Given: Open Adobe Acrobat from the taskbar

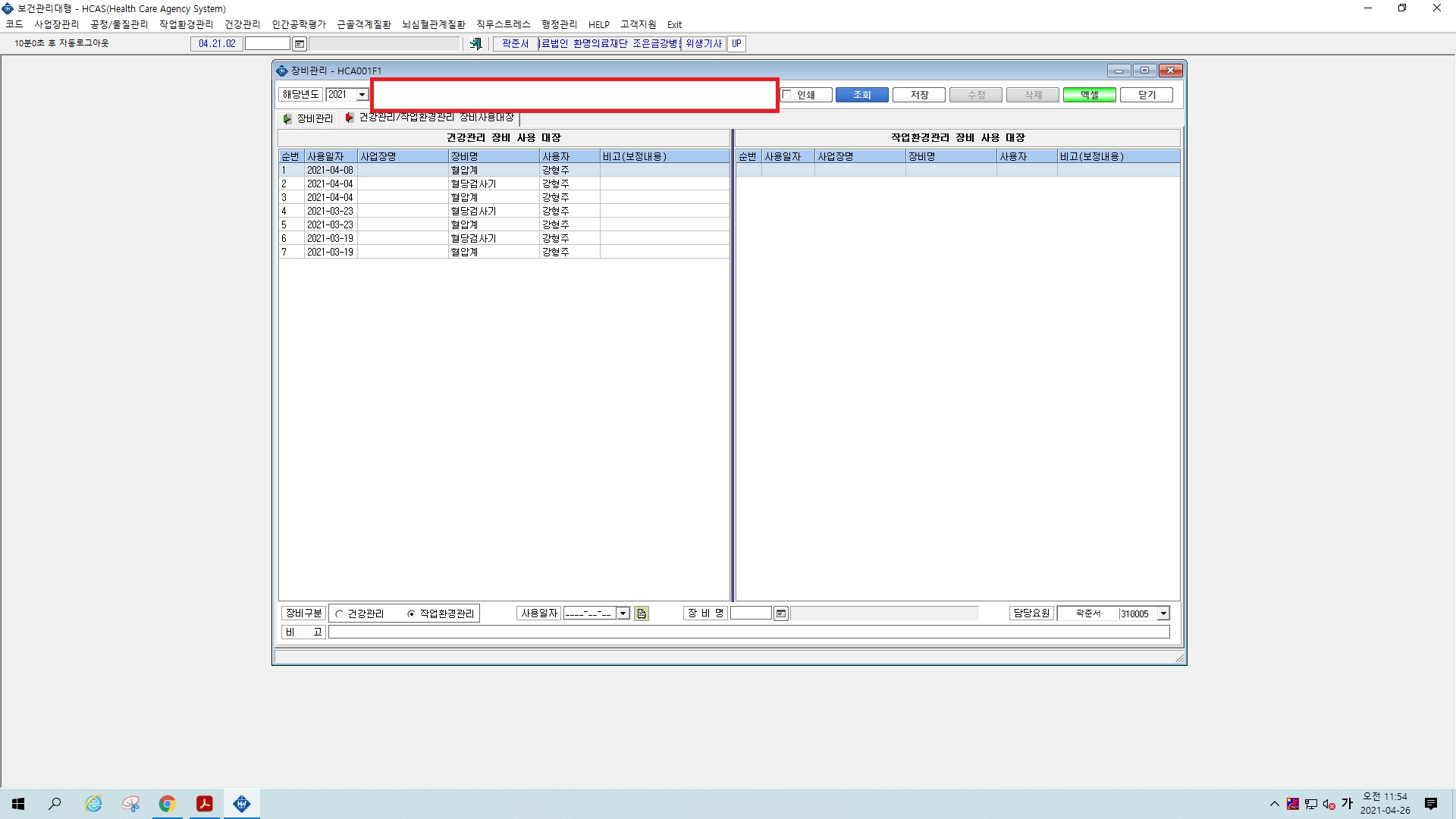Looking at the screenshot, I should coord(204,804).
